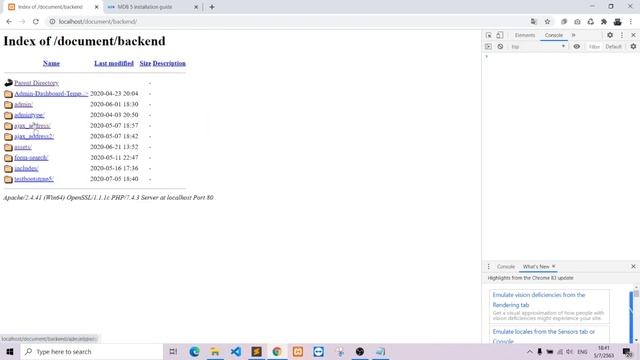Close the DevTools panel

[x=633, y=36]
